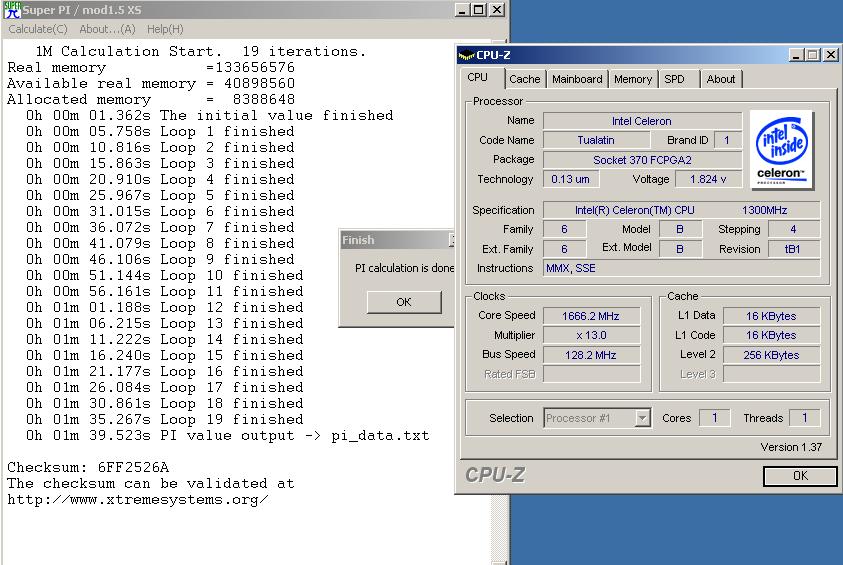Click the Technology value 0.13 um
Screen dimensions: 843x565
click(571, 179)
